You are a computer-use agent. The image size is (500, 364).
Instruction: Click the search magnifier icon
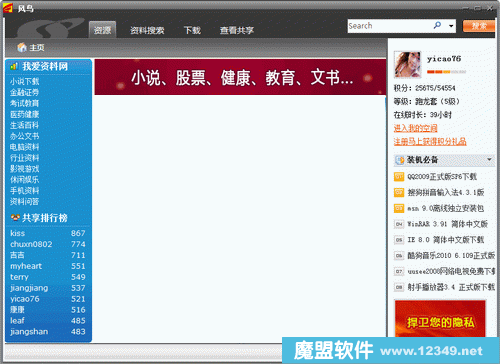(437, 26)
